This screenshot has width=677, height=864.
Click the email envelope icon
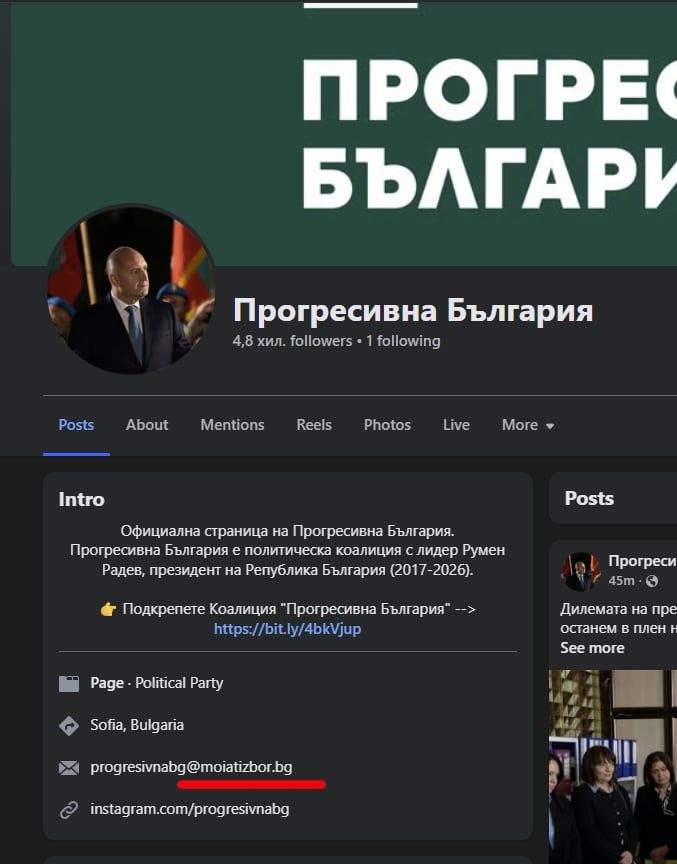(x=69, y=768)
